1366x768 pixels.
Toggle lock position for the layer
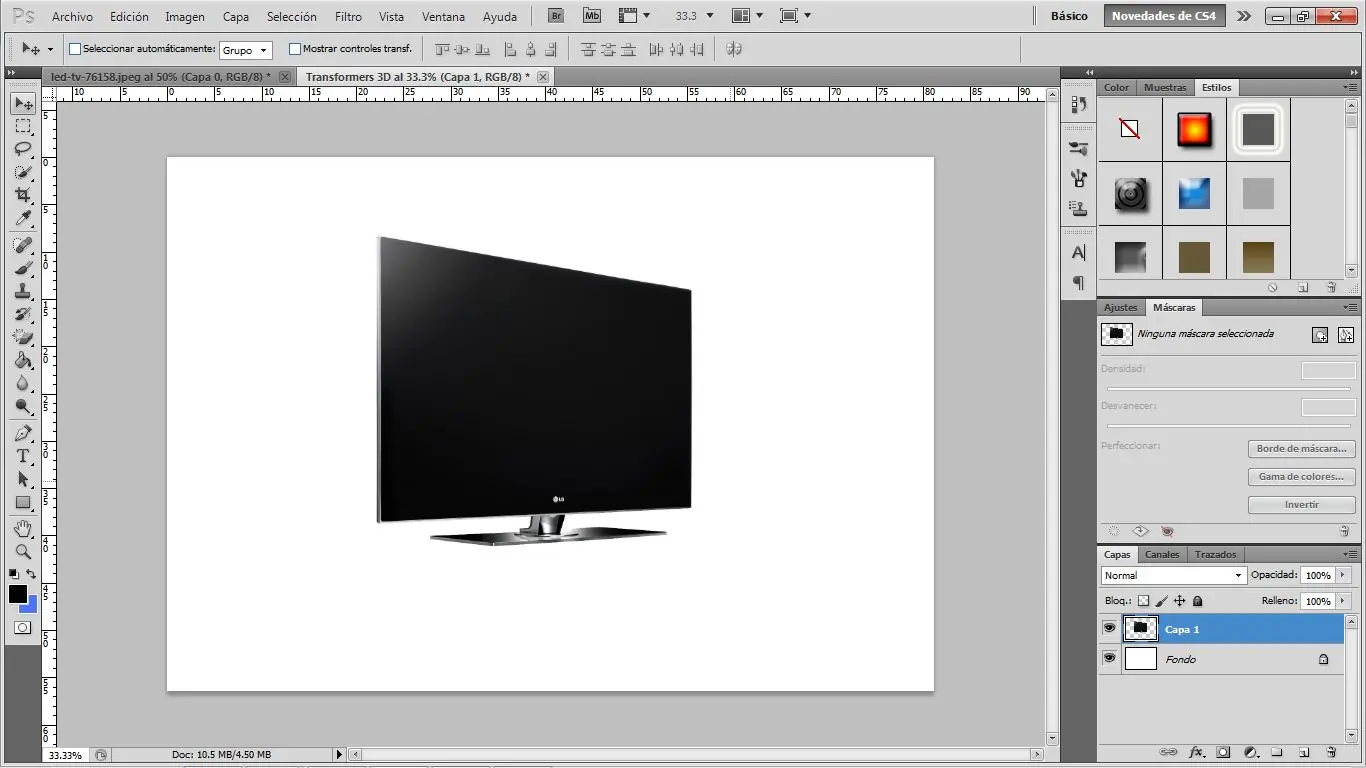1180,601
